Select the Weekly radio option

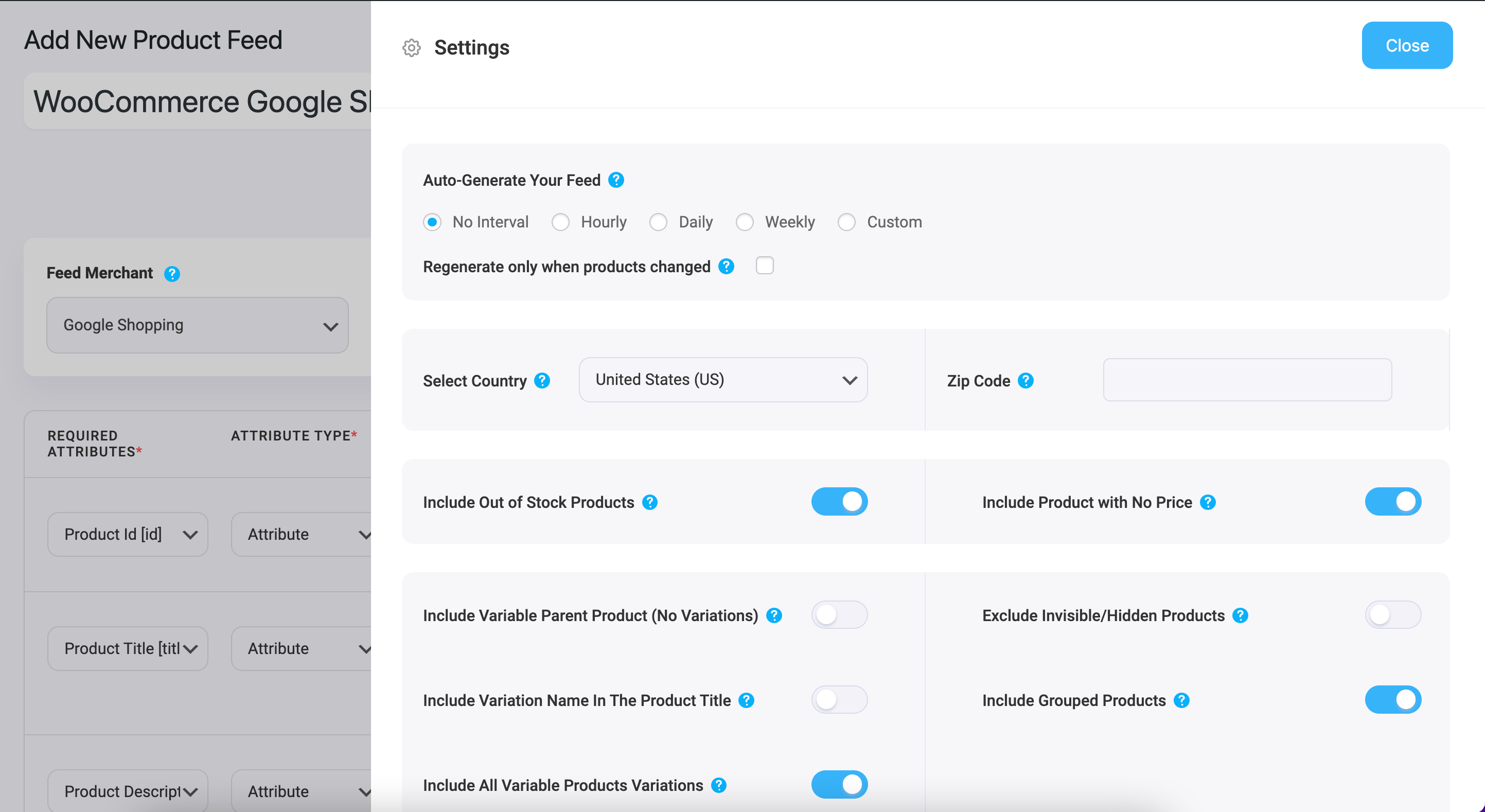(x=745, y=222)
